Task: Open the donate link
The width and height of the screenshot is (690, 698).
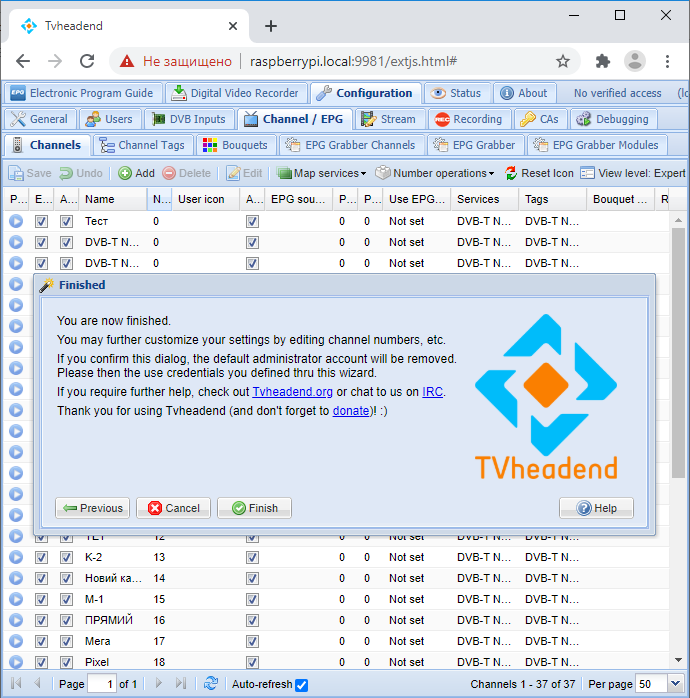Action: tap(351, 410)
